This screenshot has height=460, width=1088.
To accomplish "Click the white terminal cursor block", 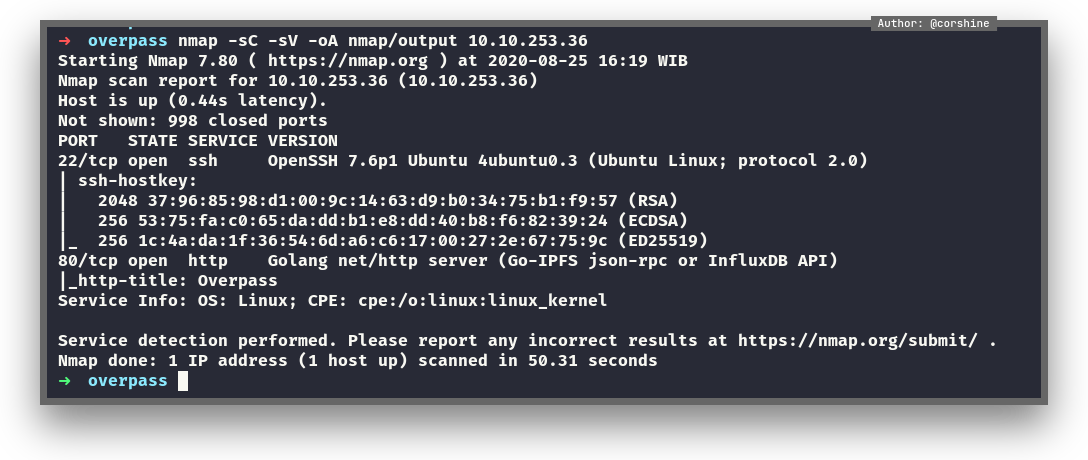I will click(x=183, y=381).
